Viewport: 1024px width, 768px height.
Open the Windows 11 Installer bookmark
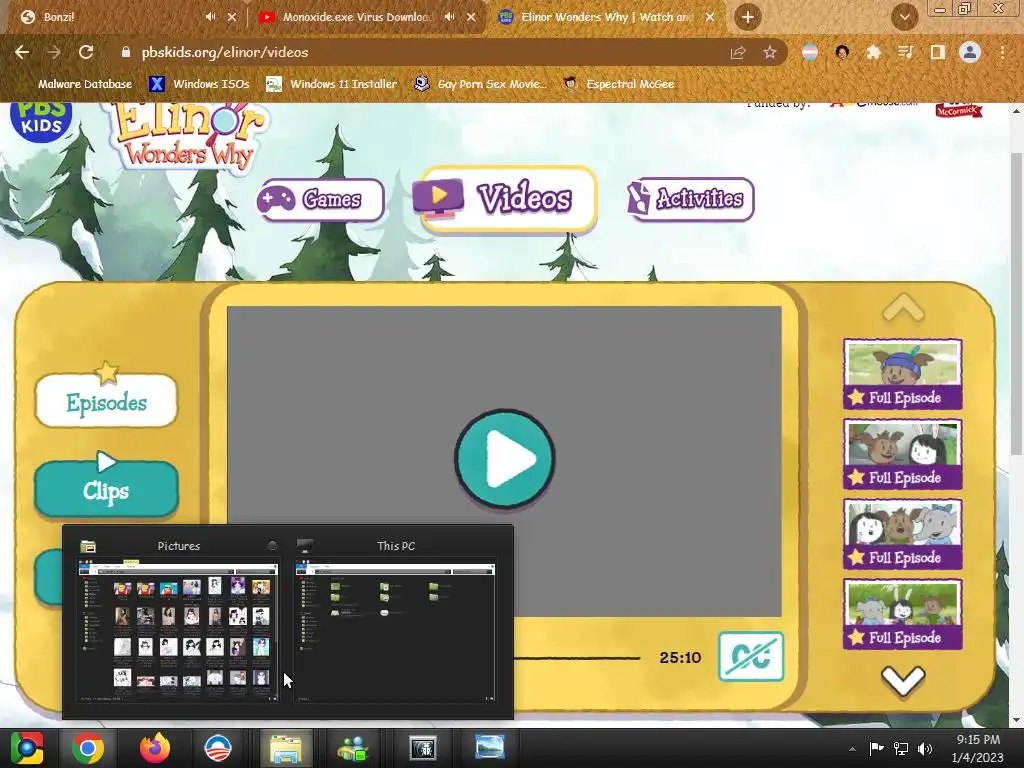click(332, 84)
